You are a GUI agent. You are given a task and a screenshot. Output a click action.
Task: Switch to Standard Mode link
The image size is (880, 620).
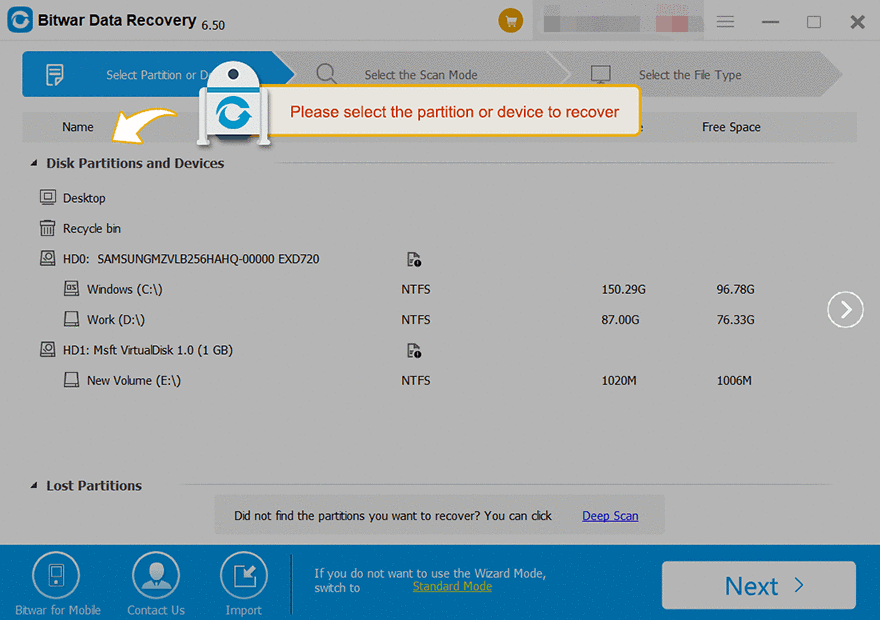[452, 587]
